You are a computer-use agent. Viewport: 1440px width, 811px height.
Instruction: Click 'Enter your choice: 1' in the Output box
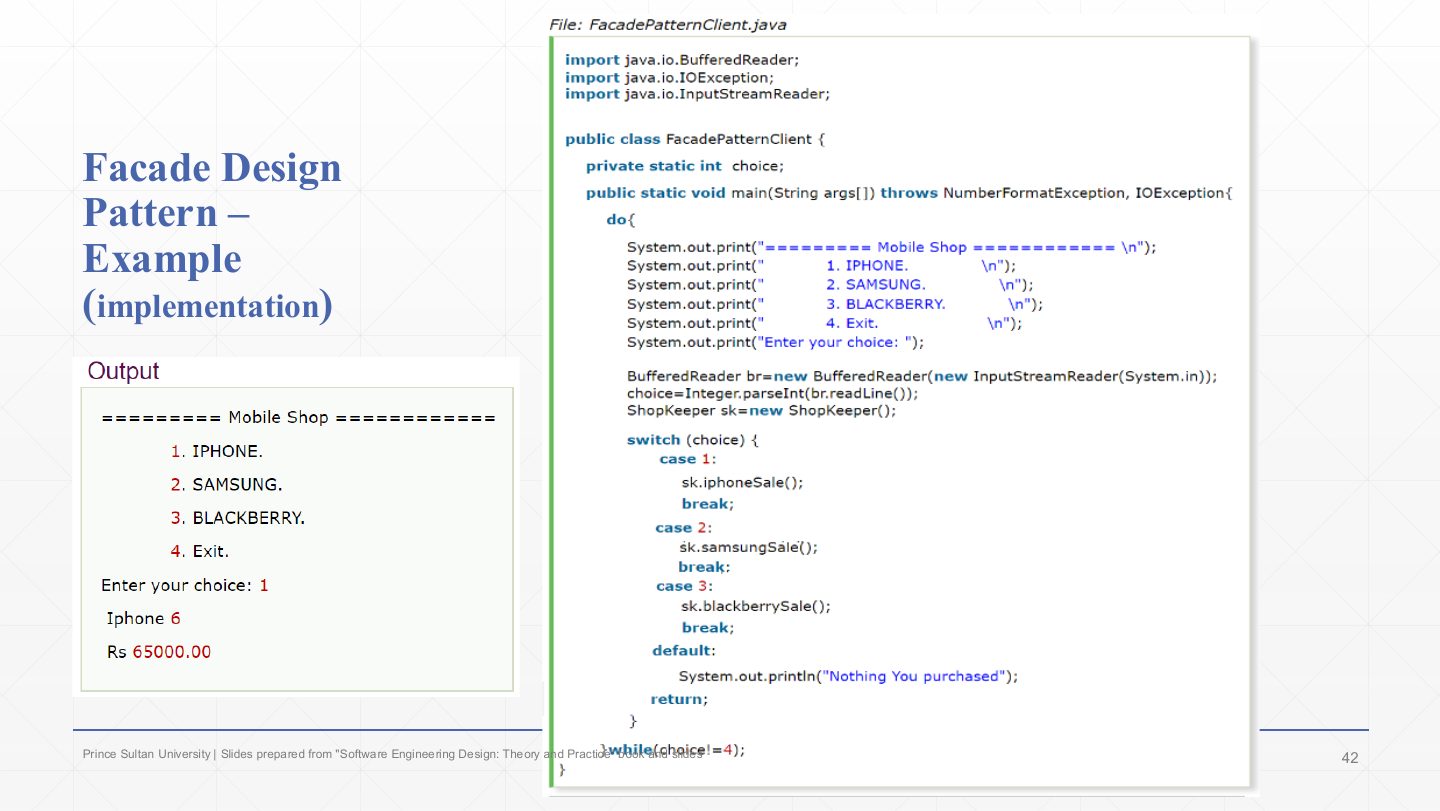tap(185, 585)
